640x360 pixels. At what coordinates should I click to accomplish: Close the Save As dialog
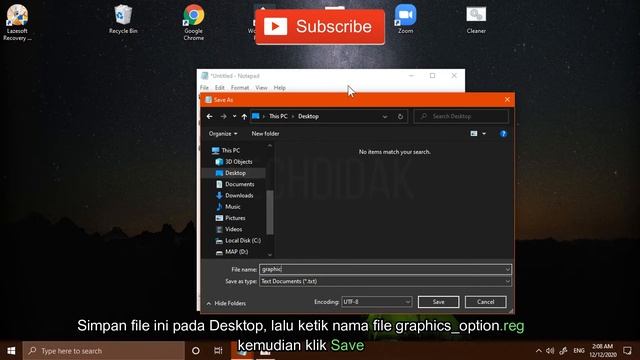[x=507, y=100]
